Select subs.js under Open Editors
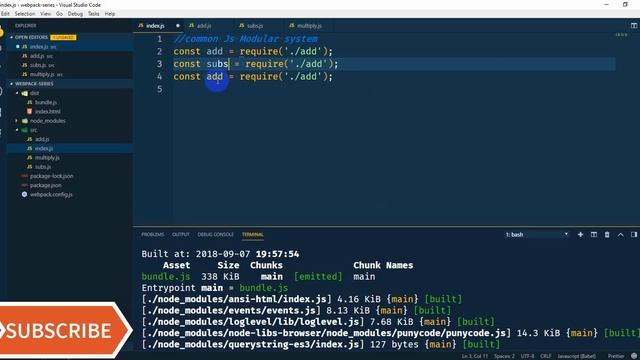 click(69, 65)
